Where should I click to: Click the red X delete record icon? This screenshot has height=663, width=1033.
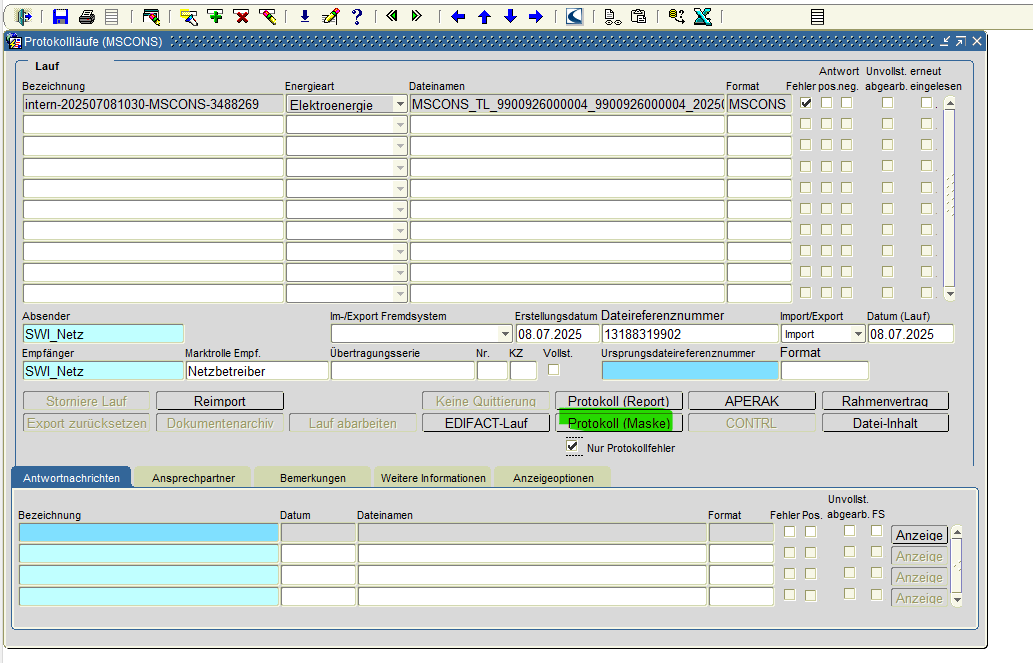[241, 16]
